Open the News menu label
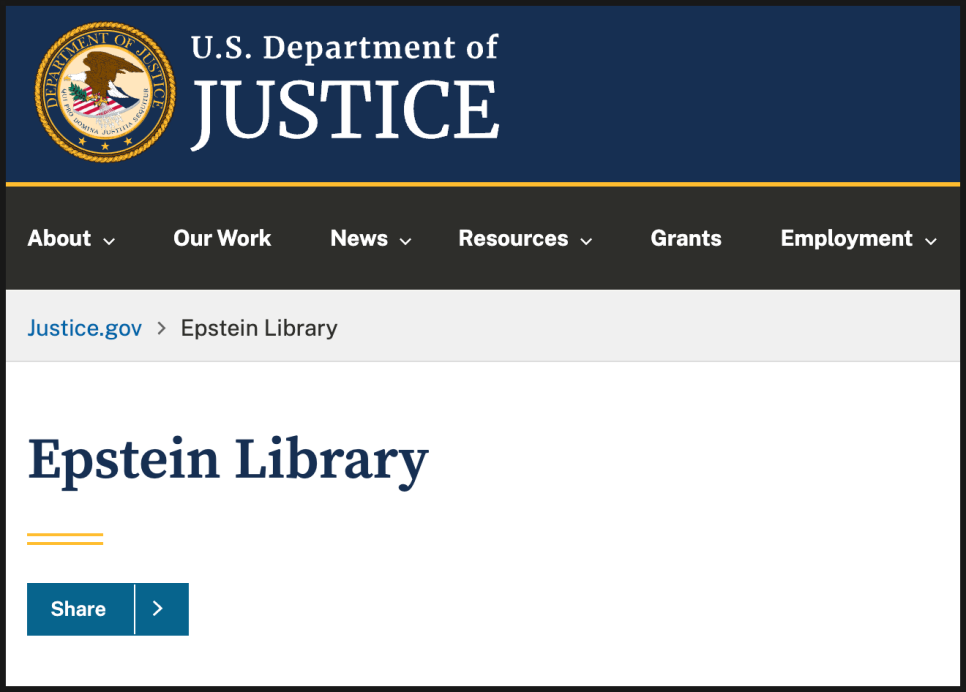 359,239
